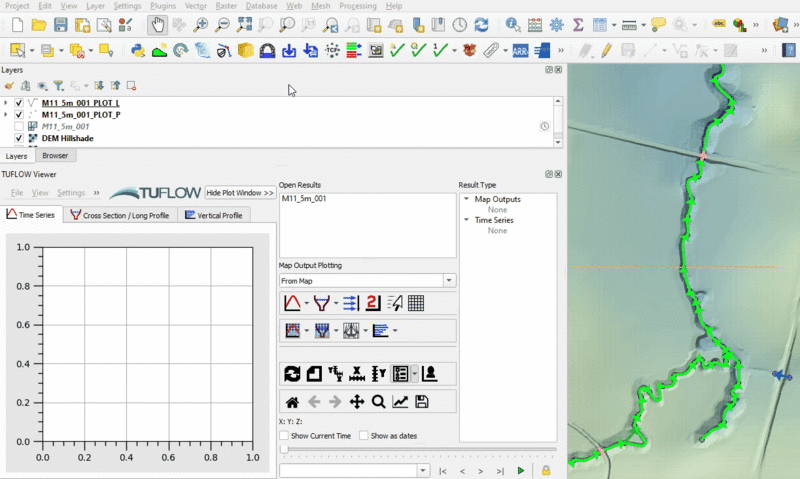The height and width of the screenshot is (479, 800).
Task: Click the magnifier zoom icon in plot toolbar
Action: pyautogui.click(x=378, y=402)
